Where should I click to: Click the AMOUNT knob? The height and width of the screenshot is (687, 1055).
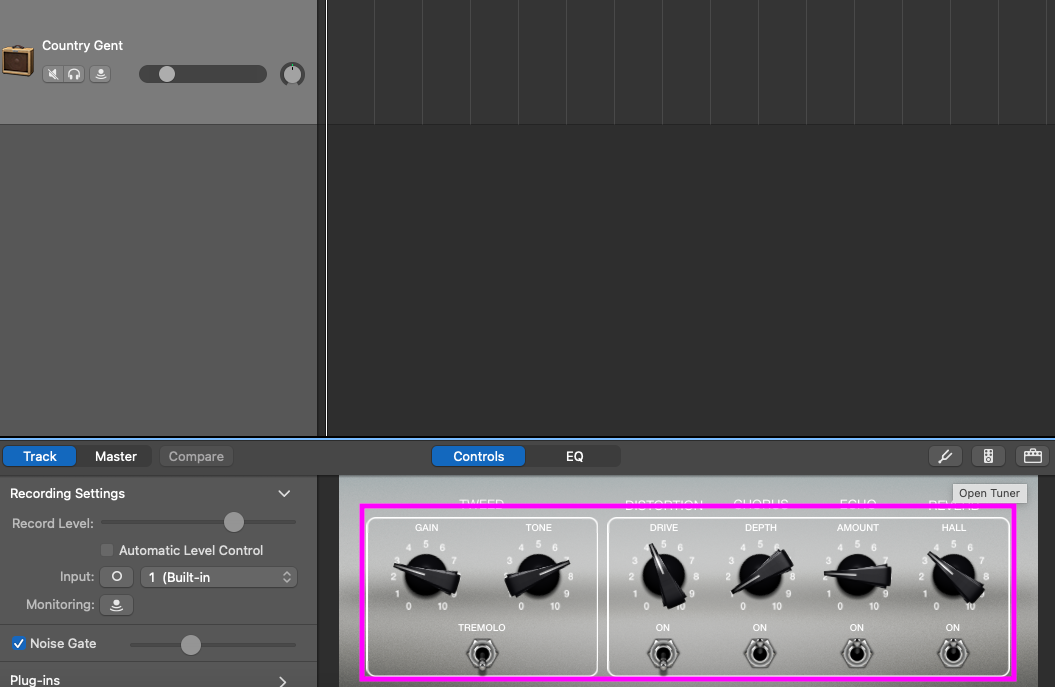(x=857, y=575)
